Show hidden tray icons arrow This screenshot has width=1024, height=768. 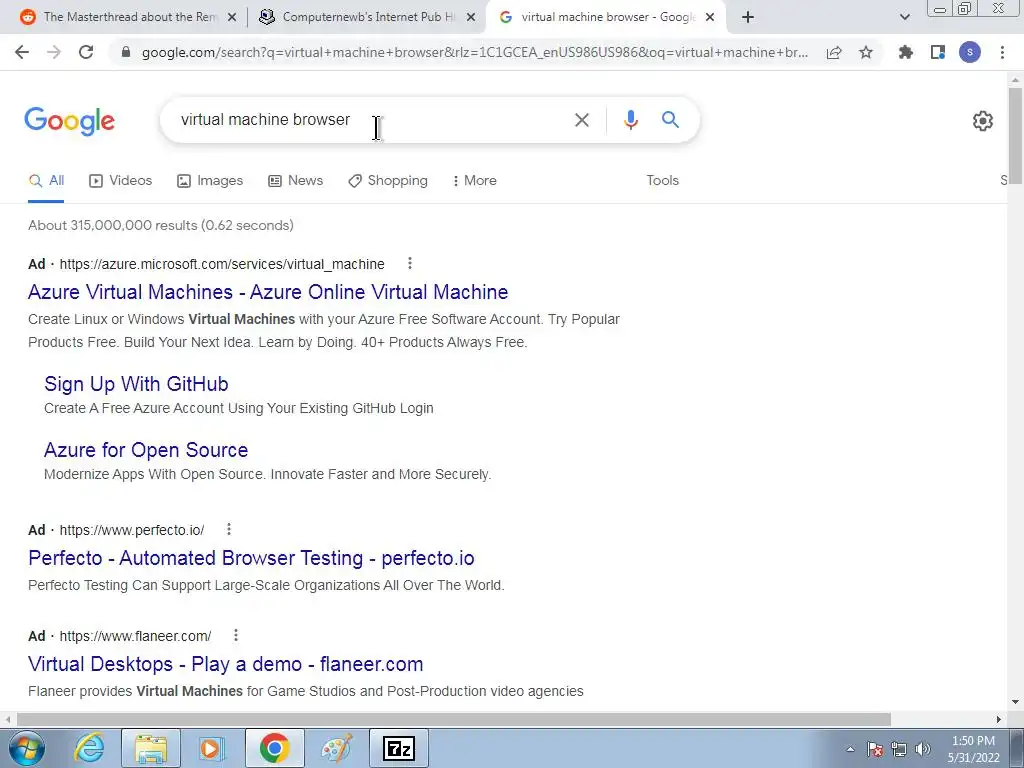tap(850, 749)
